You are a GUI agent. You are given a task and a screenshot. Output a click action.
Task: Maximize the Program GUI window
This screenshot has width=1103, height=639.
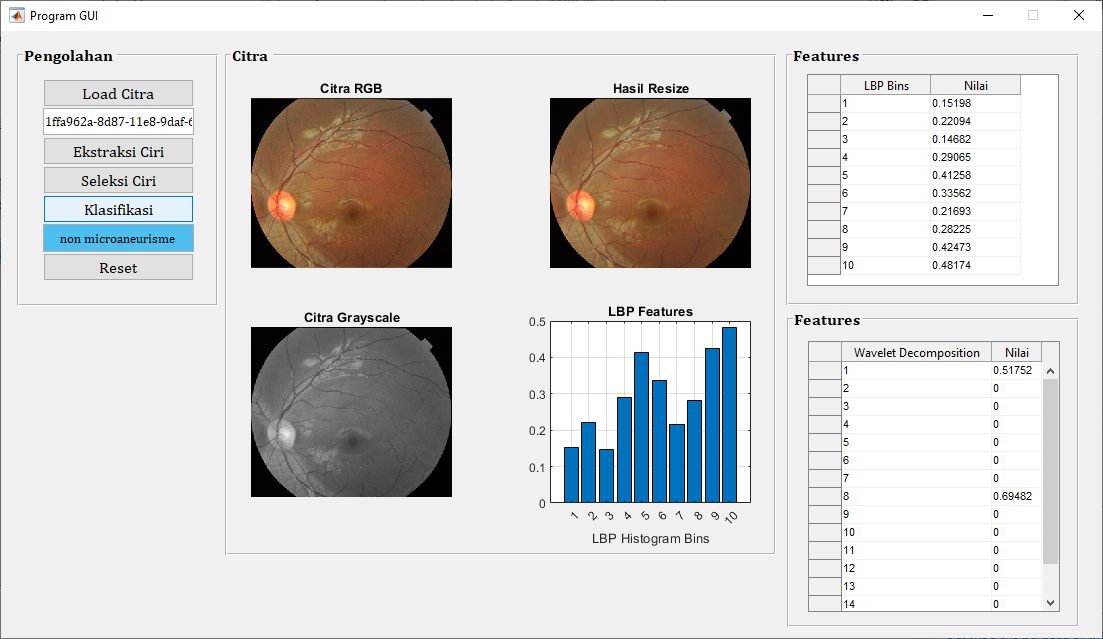pos(1033,16)
